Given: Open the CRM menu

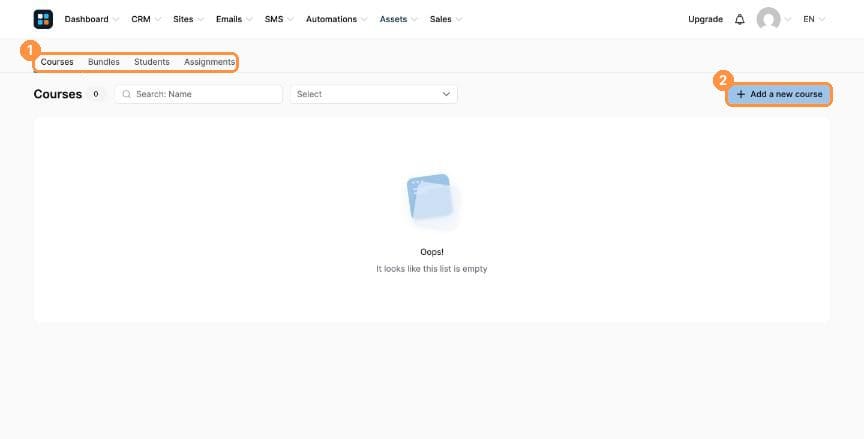Looking at the screenshot, I should [x=141, y=19].
